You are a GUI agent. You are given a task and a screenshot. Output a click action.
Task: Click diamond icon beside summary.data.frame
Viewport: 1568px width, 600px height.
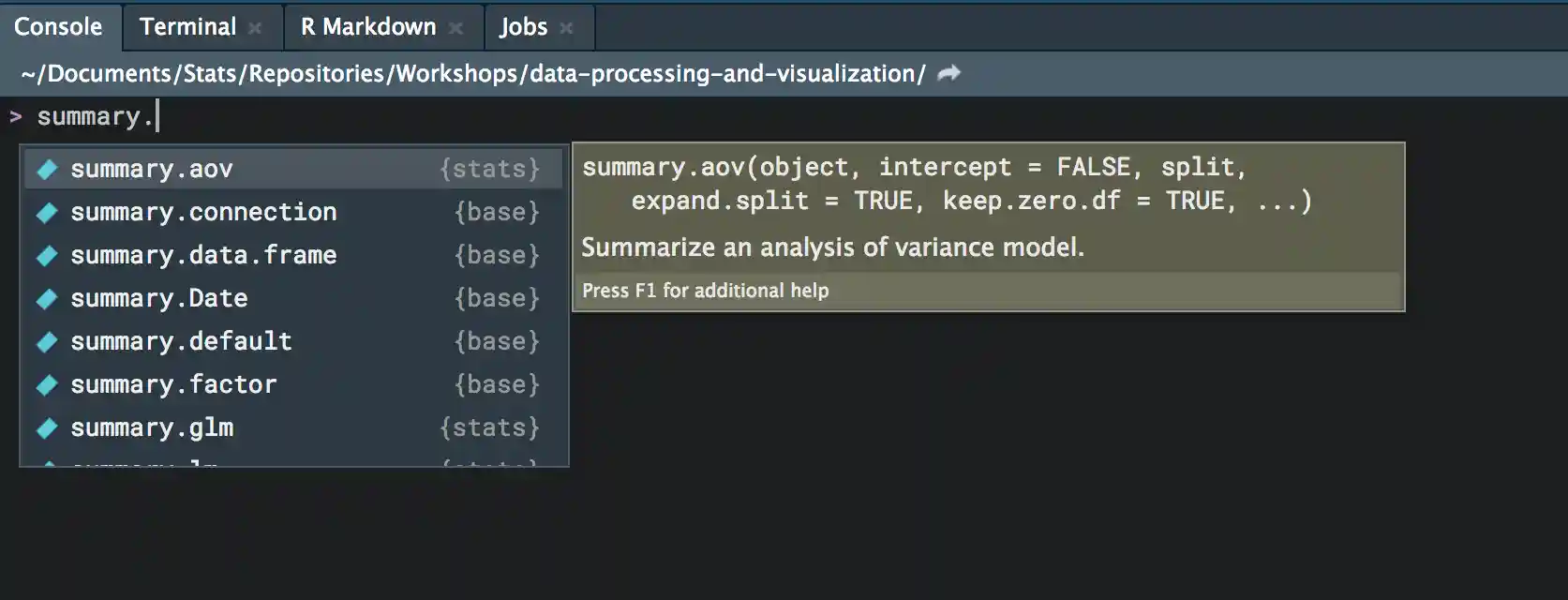(x=47, y=256)
